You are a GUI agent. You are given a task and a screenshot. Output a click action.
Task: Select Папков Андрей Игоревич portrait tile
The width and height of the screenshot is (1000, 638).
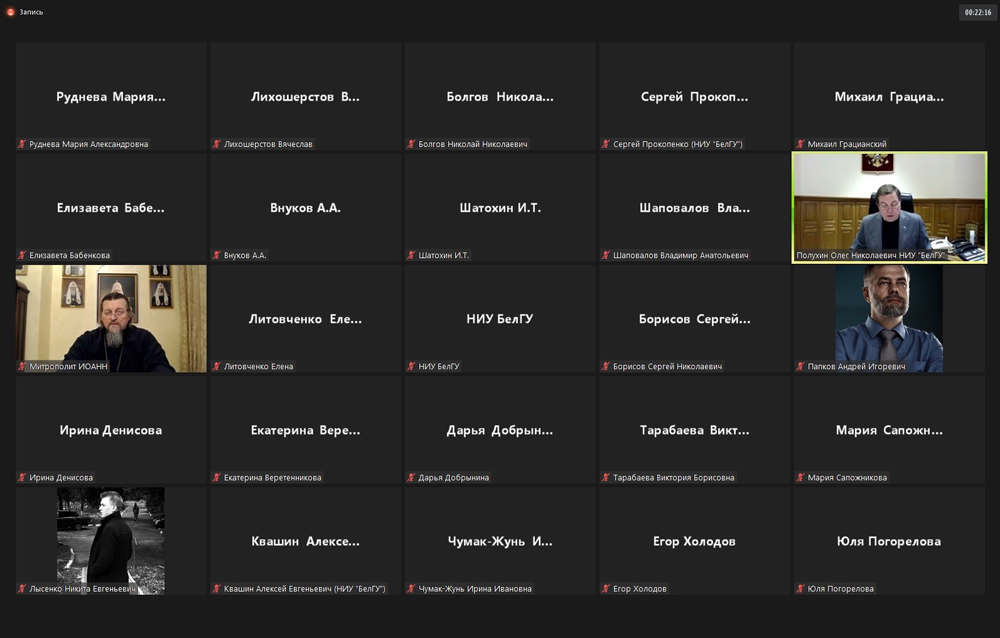click(889, 318)
